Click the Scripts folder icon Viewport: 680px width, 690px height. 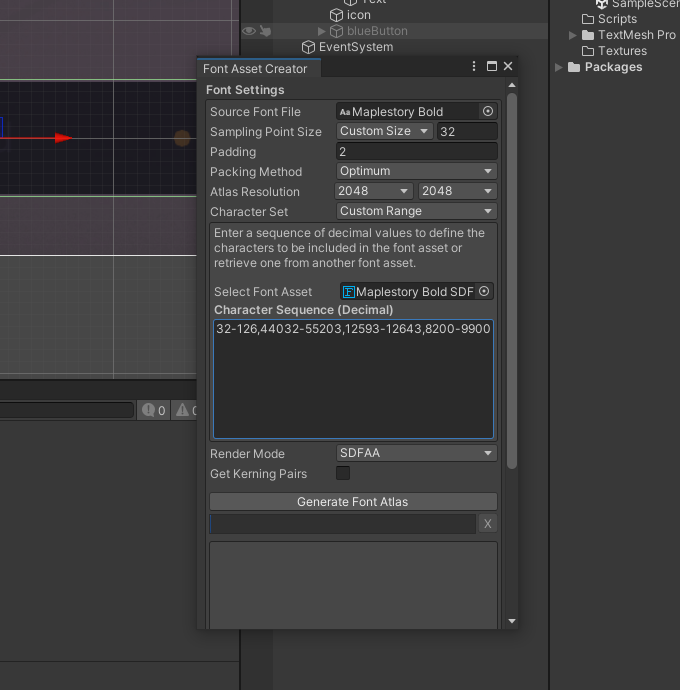(x=588, y=19)
